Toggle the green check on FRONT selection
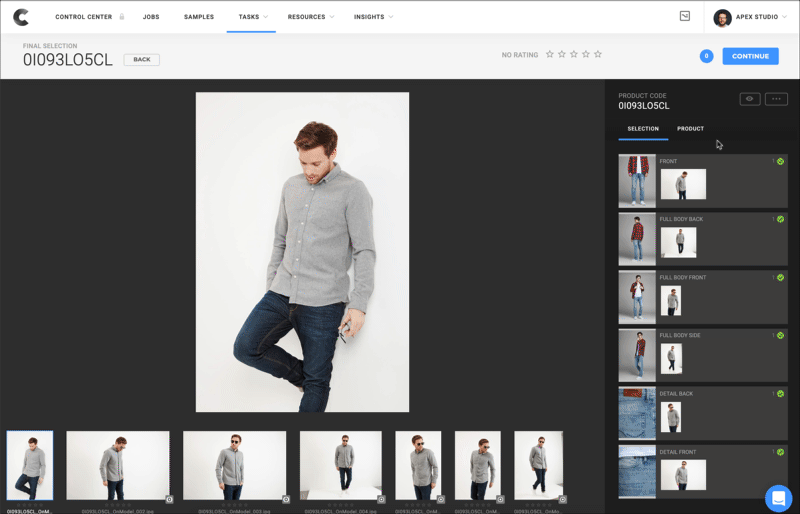 click(x=780, y=161)
